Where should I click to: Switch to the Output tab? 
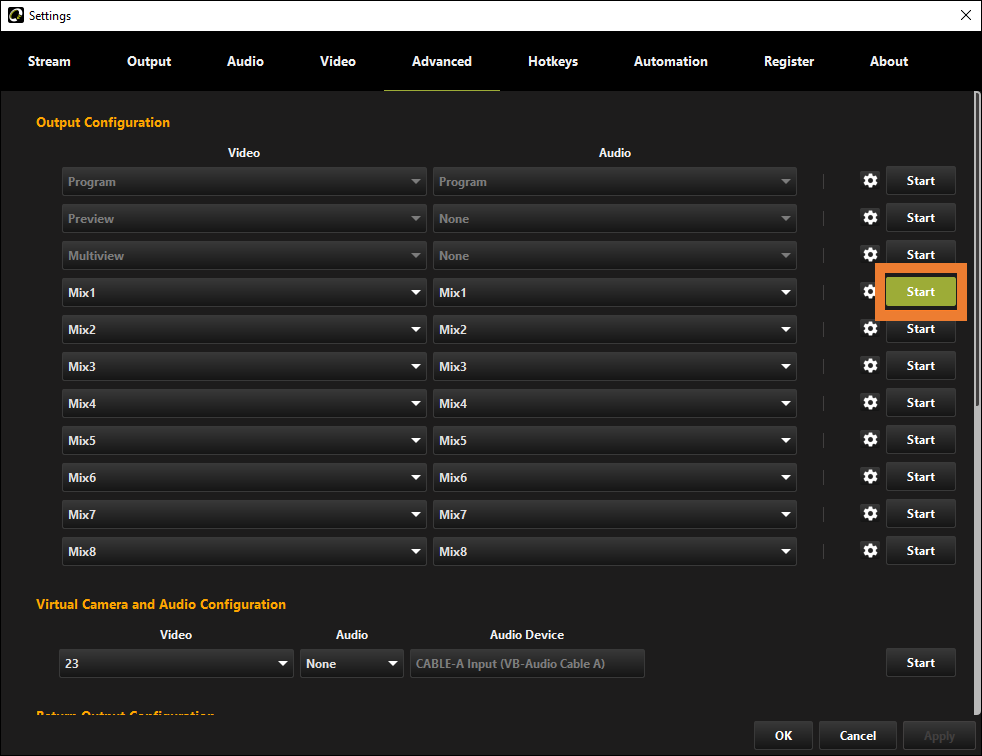point(149,61)
